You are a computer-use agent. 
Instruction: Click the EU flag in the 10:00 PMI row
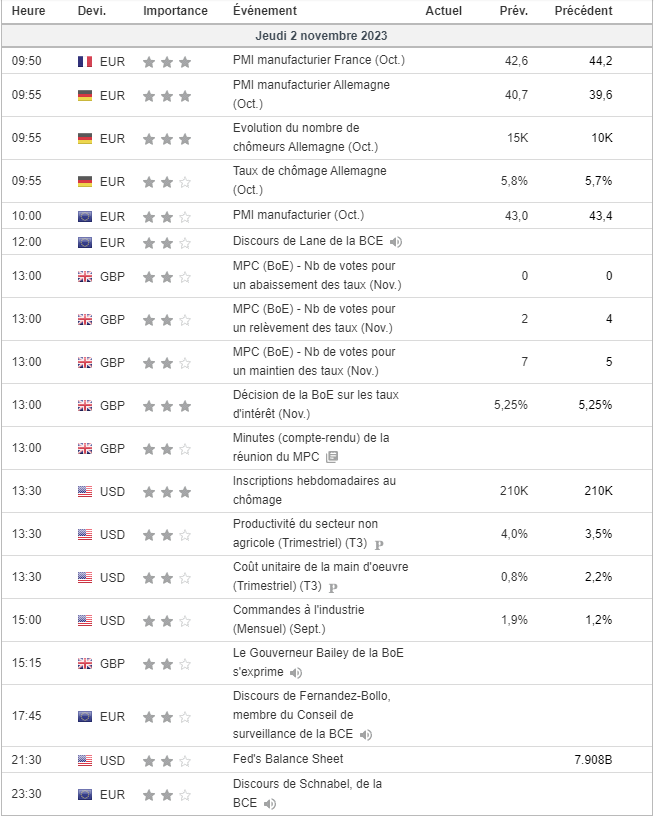pos(85,216)
